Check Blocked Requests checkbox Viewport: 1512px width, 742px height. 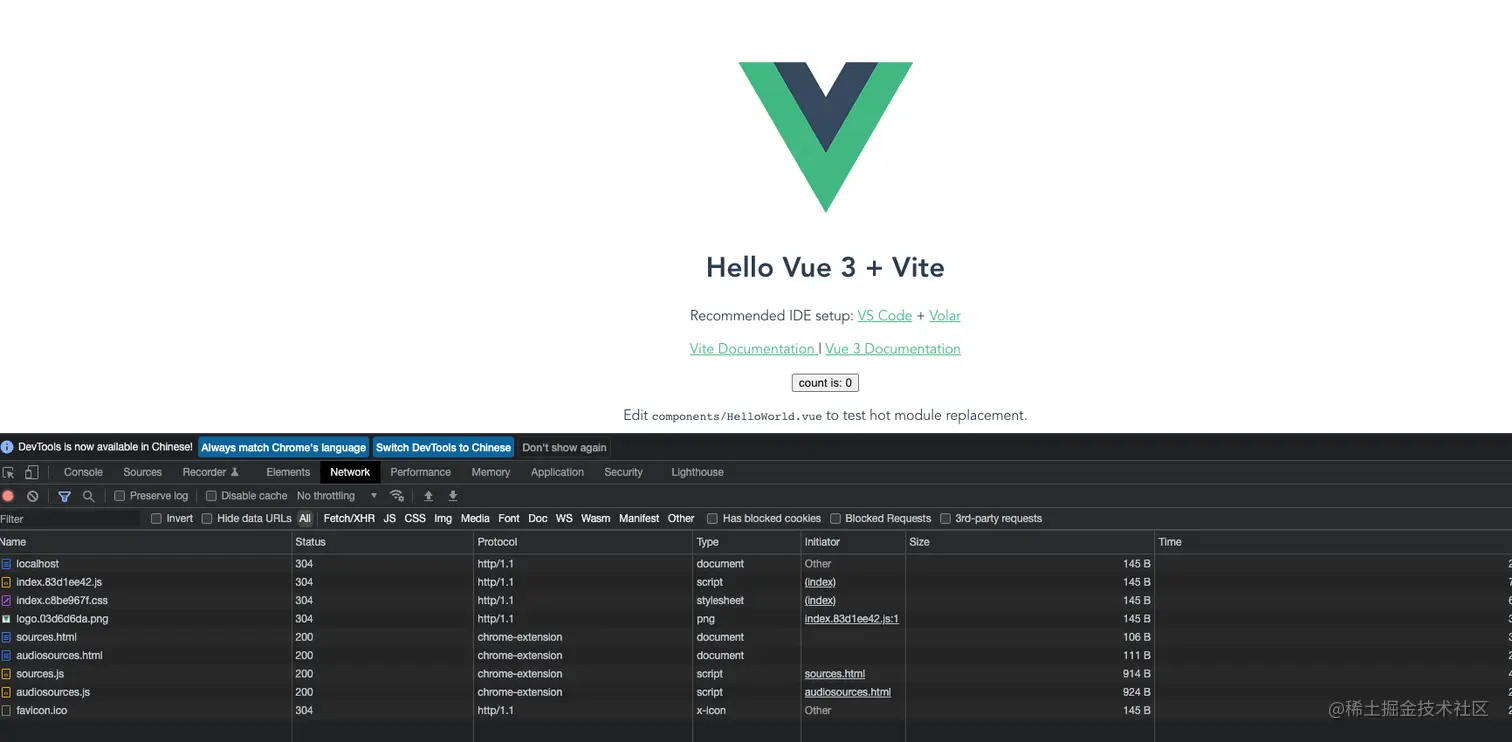click(835, 519)
